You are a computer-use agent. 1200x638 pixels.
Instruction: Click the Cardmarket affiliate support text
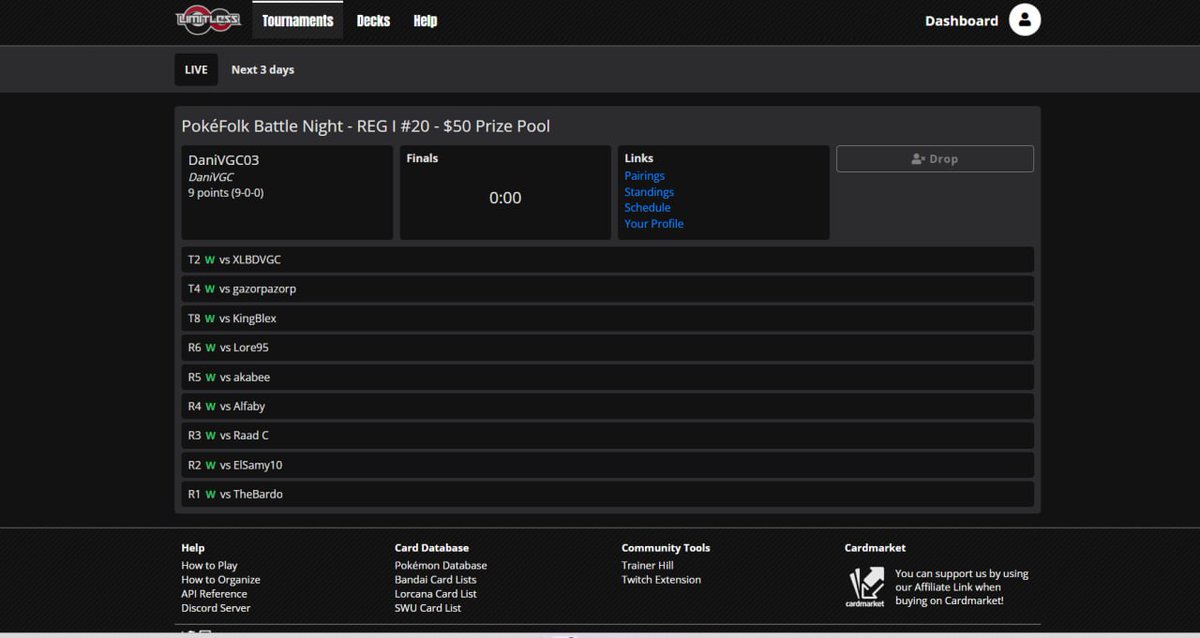click(962, 587)
